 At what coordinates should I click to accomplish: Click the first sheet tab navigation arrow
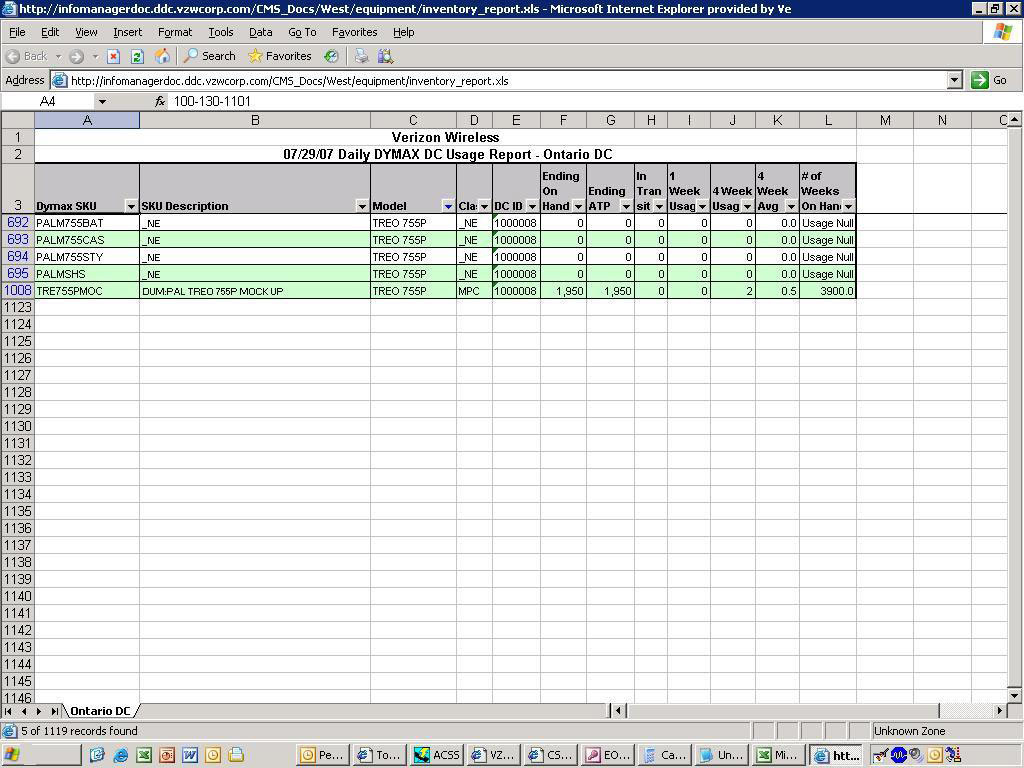tap(8, 711)
